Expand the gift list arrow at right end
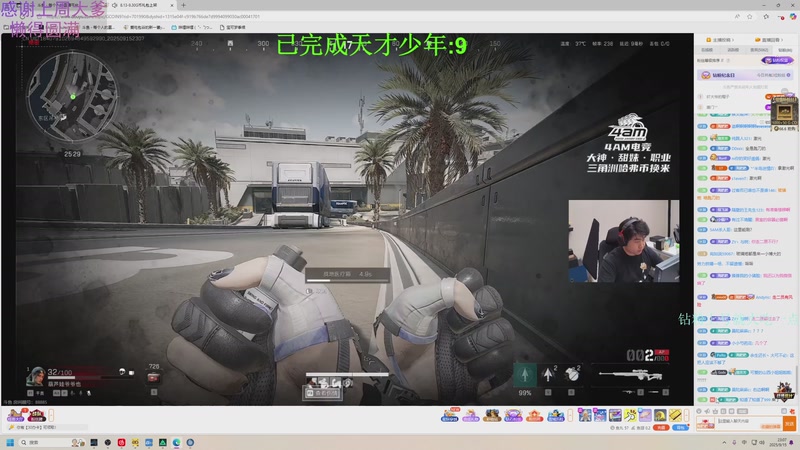This screenshot has height=450, width=800. click(686, 416)
